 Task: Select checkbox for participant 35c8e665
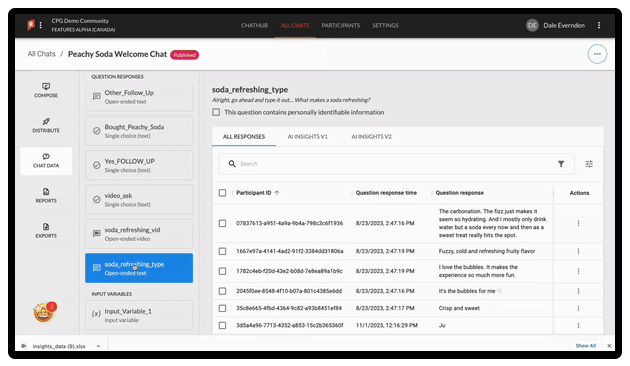[222, 308]
